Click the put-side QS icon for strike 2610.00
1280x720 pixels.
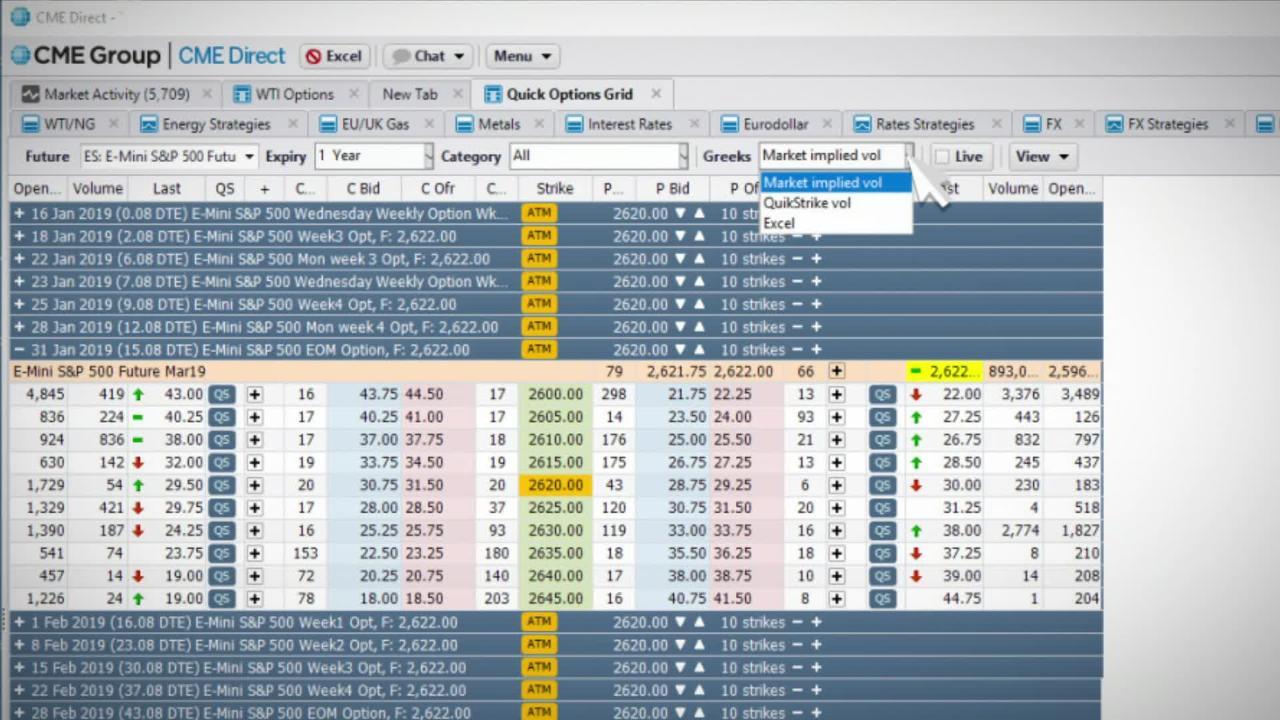click(882, 440)
